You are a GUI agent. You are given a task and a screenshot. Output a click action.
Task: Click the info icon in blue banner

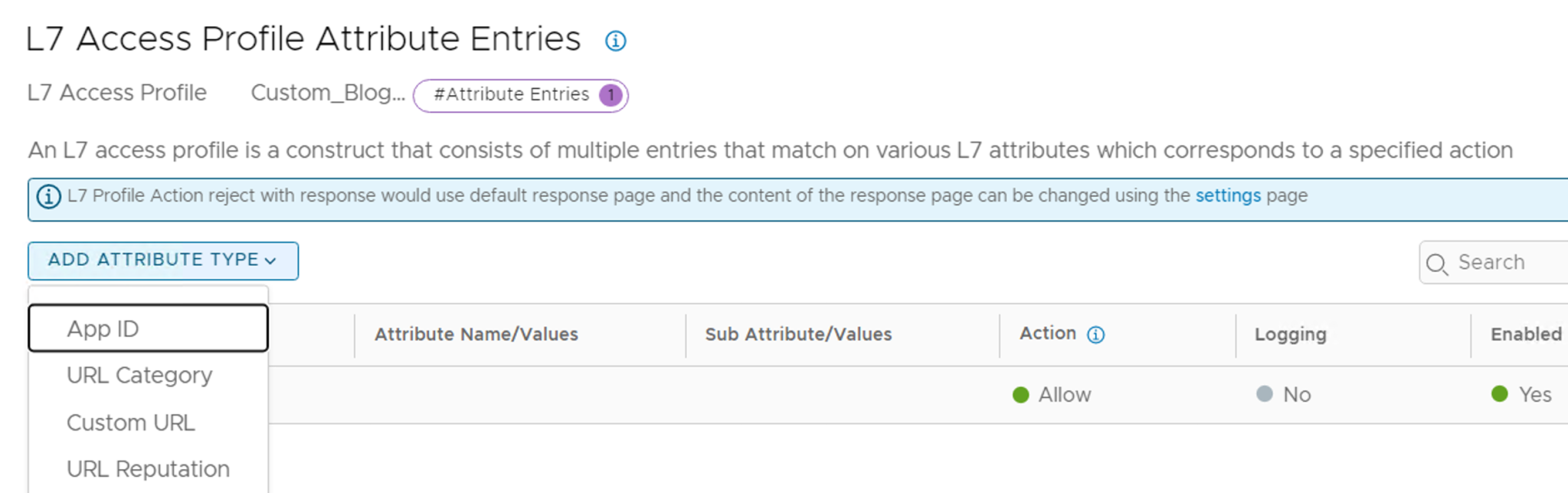click(x=48, y=197)
